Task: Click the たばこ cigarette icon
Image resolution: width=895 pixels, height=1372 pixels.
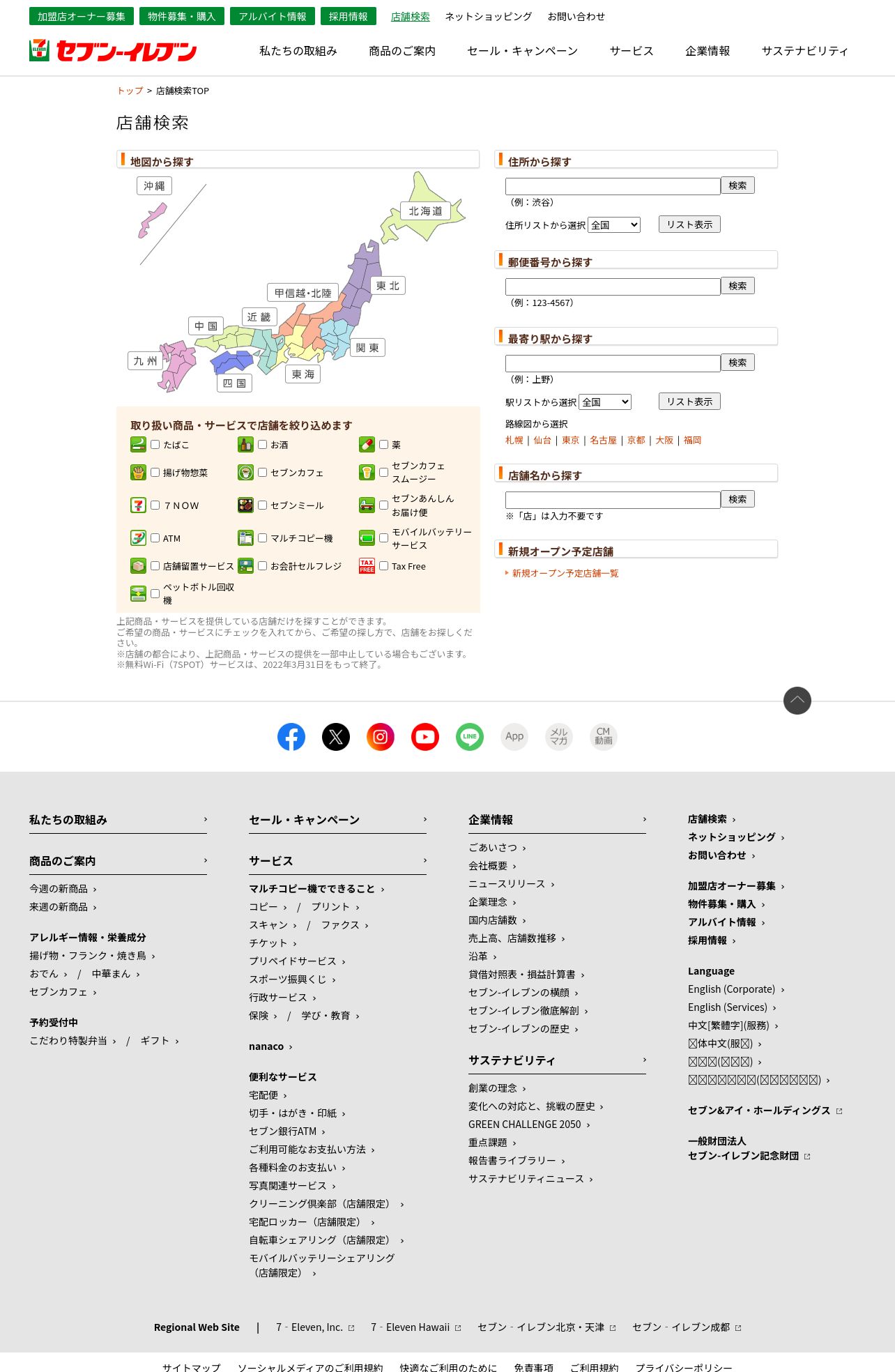Action: (x=138, y=445)
